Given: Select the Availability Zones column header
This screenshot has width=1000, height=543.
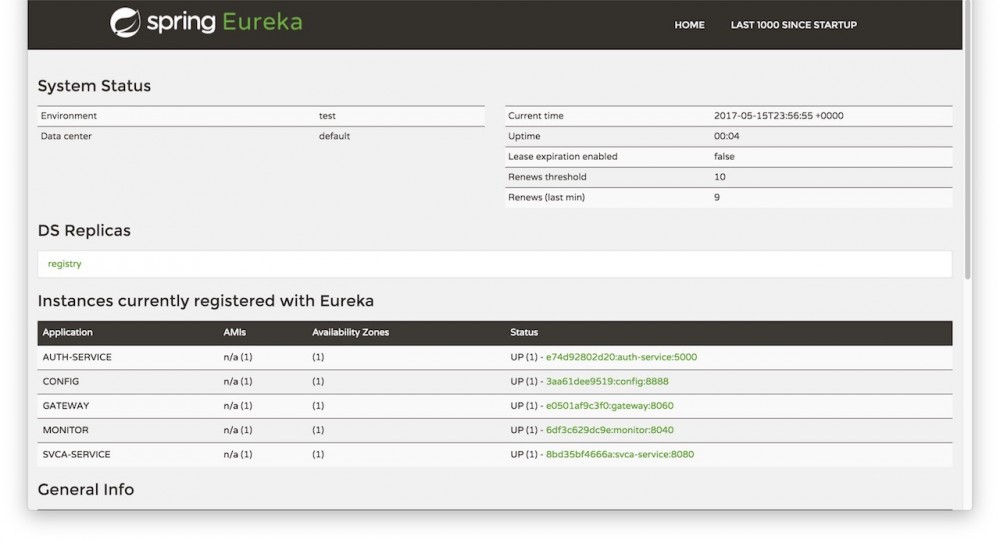Looking at the screenshot, I should tap(350, 333).
